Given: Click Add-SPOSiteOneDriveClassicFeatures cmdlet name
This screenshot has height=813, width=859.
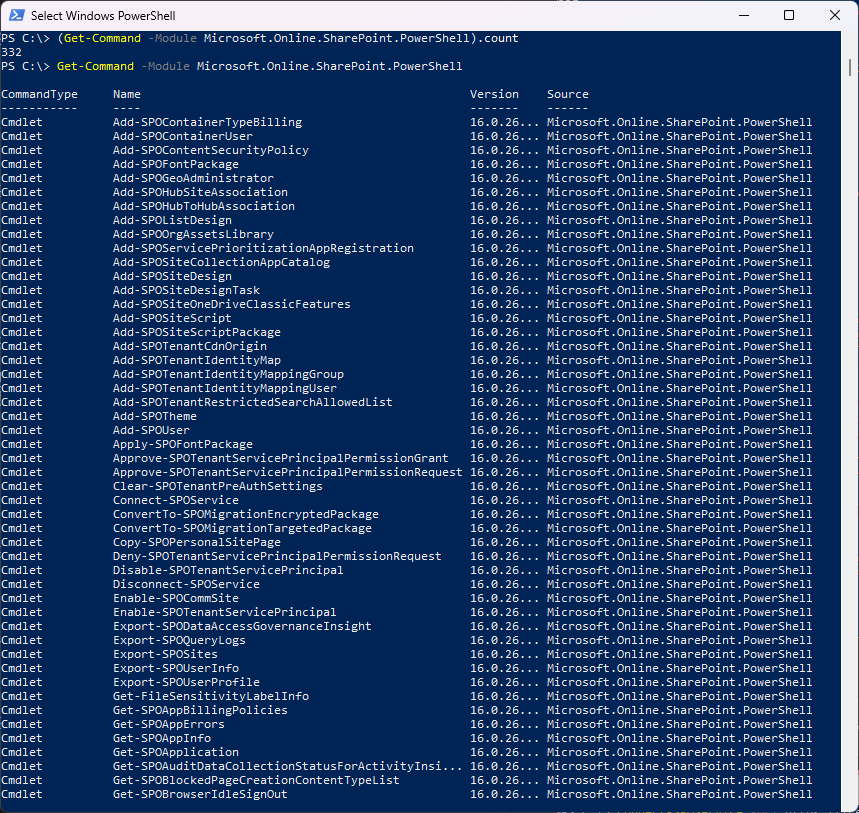Looking at the screenshot, I should 232,304.
